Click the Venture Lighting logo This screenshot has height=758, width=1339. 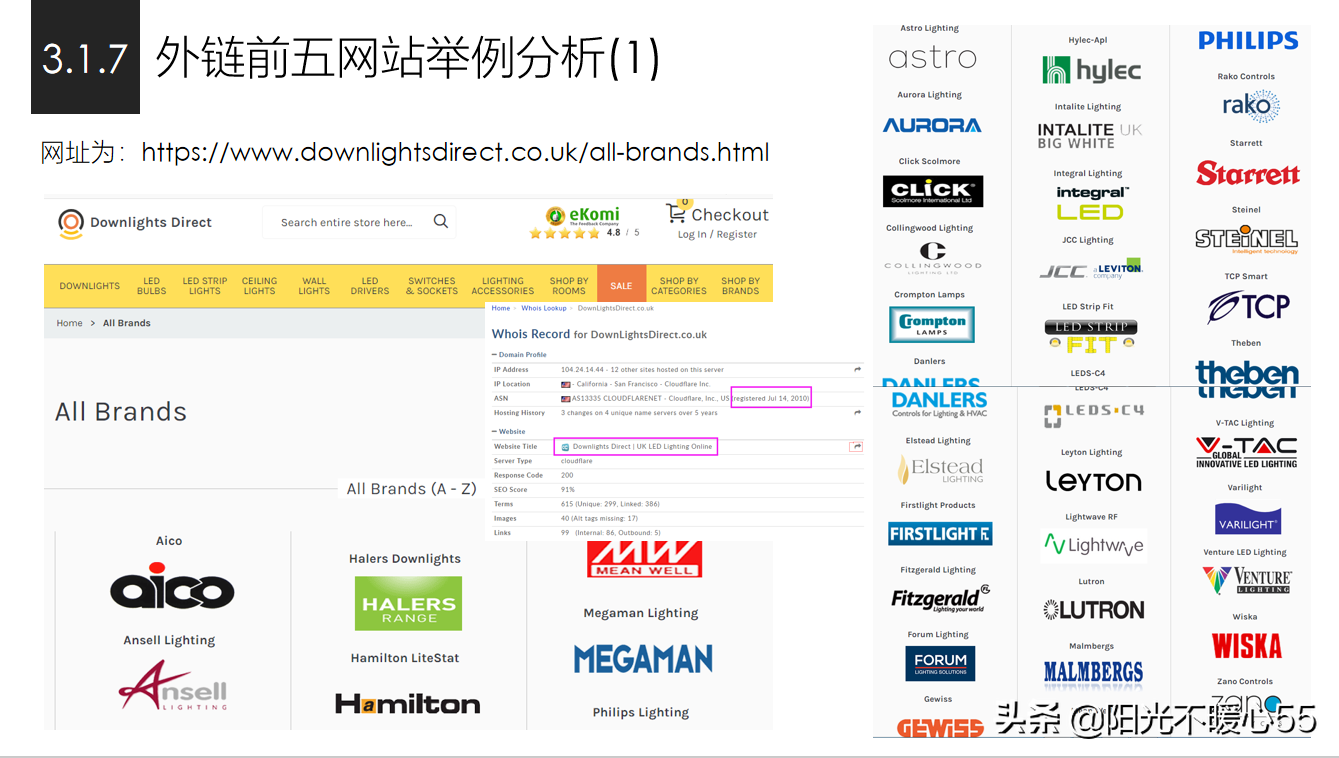click(1247, 581)
